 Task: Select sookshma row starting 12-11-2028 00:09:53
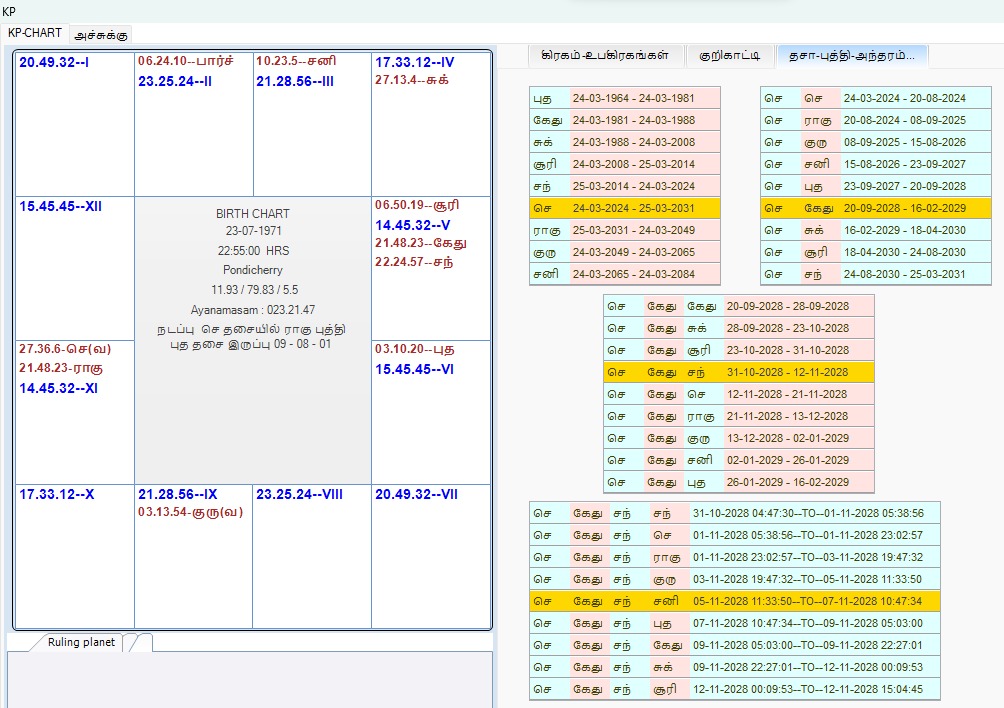735,689
